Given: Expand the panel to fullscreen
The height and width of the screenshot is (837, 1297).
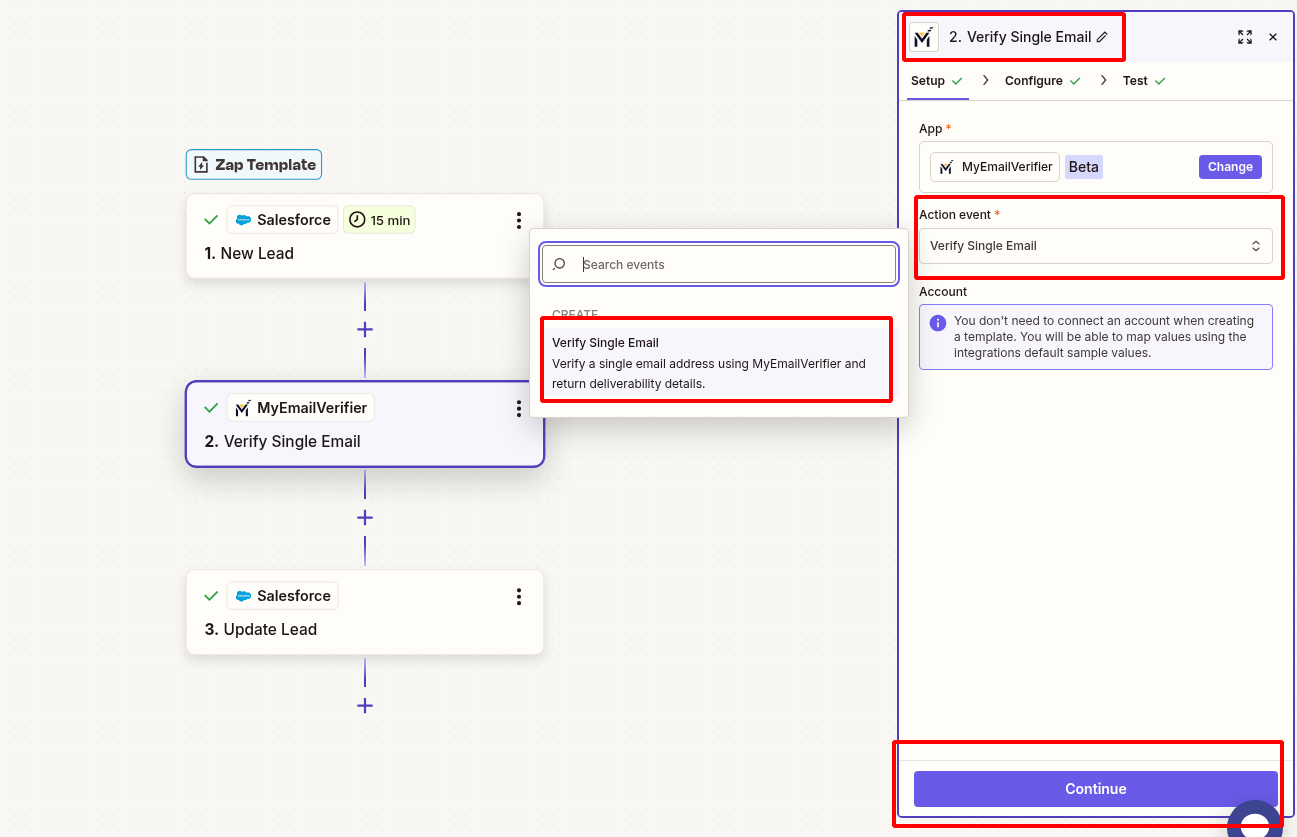Looking at the screenshot, I should (1245, 36).
